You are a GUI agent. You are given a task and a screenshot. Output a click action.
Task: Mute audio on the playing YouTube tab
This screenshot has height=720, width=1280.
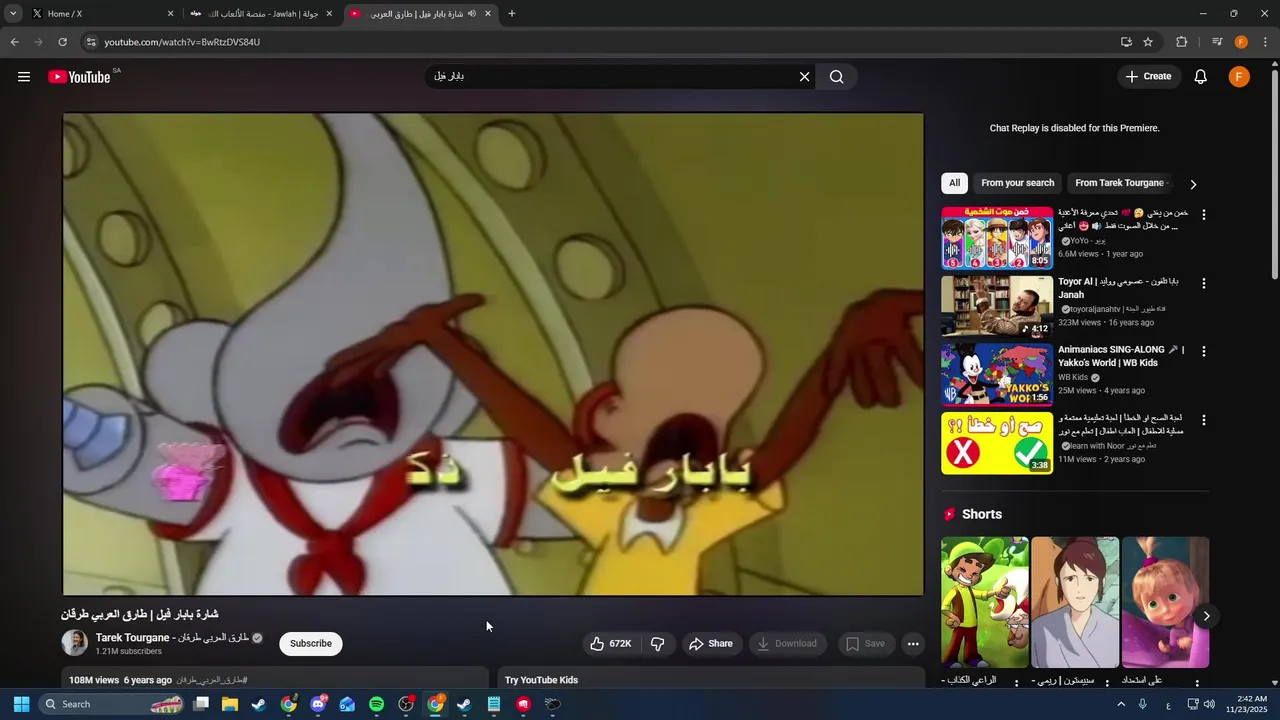pyautogui.click(x=472, y=14)
